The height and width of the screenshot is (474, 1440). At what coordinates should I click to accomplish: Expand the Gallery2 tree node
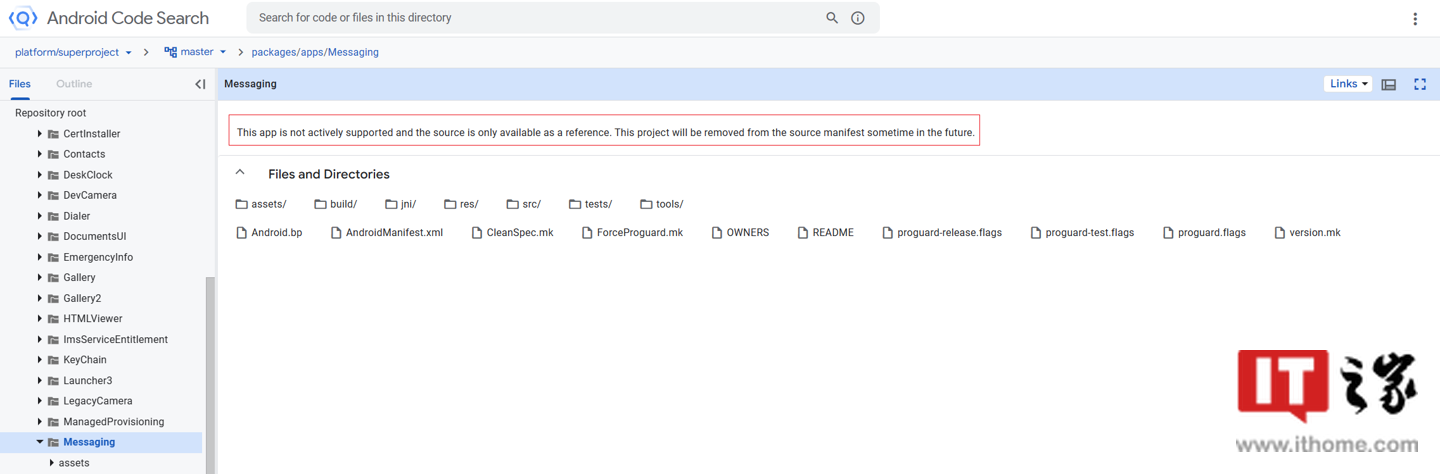40,298
